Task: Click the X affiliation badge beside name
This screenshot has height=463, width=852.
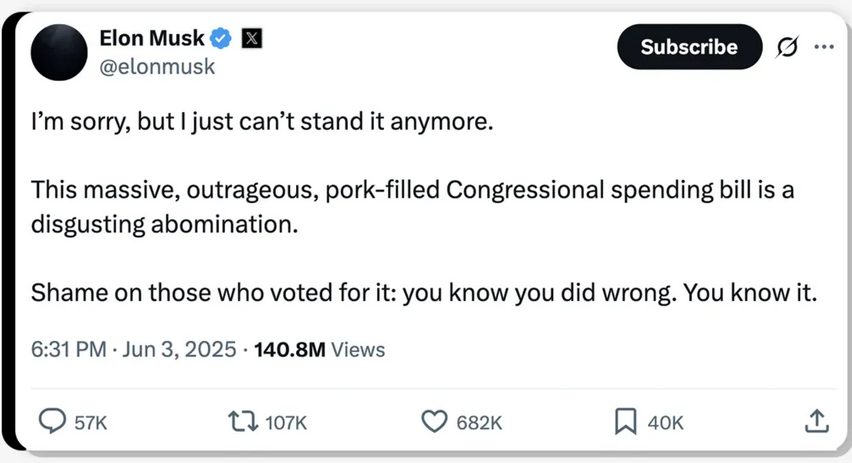Action: (x=252, y=39)
